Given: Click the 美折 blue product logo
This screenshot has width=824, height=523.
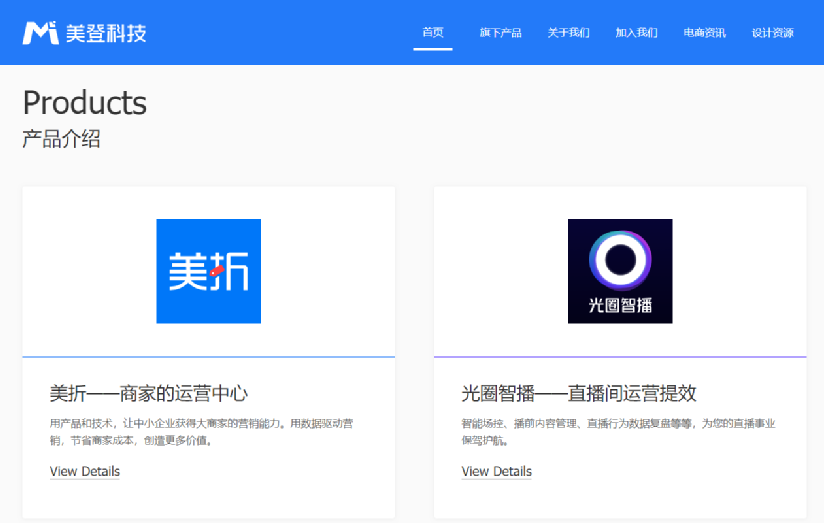Looking at the screenshot, I should pyautogui.click(x=208, y=271).
